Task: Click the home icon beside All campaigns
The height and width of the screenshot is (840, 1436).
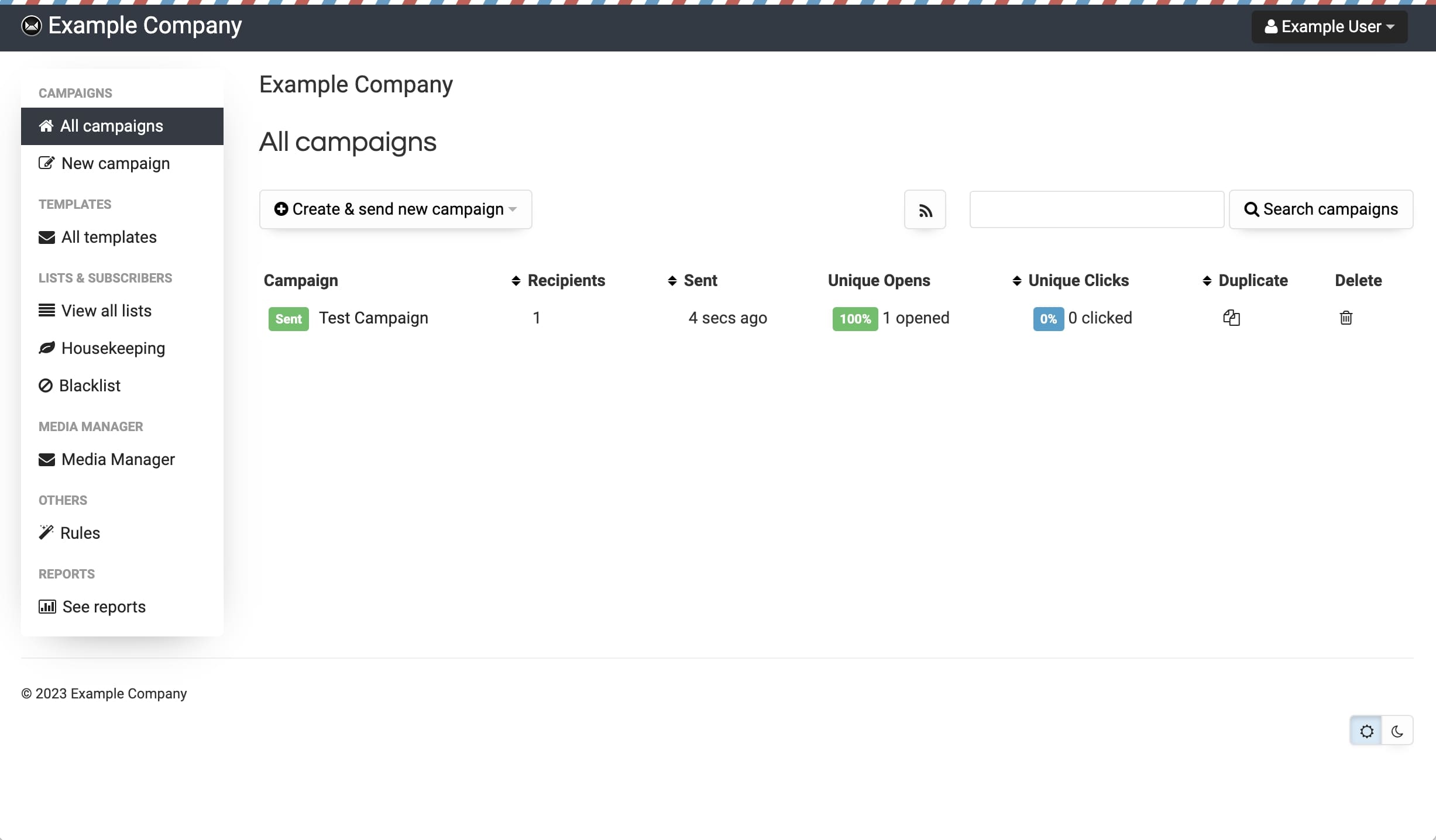Action: pos(46,126)
